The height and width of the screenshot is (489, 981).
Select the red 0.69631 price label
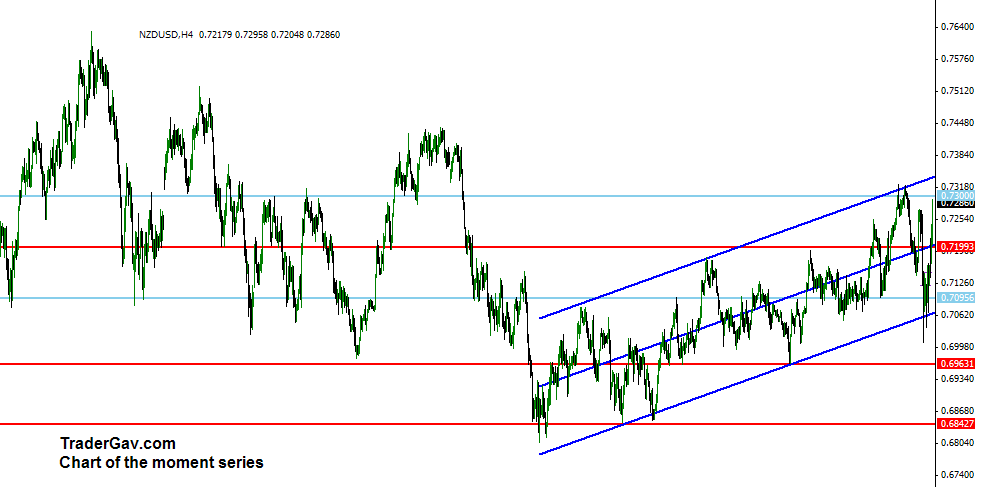pyautogui.click(x=956, y=364)
